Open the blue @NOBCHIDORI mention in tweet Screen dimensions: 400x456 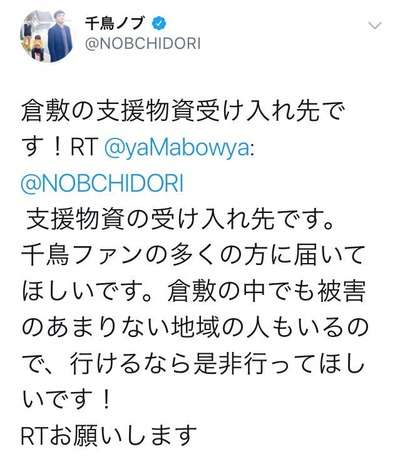(x=102, y=184)
